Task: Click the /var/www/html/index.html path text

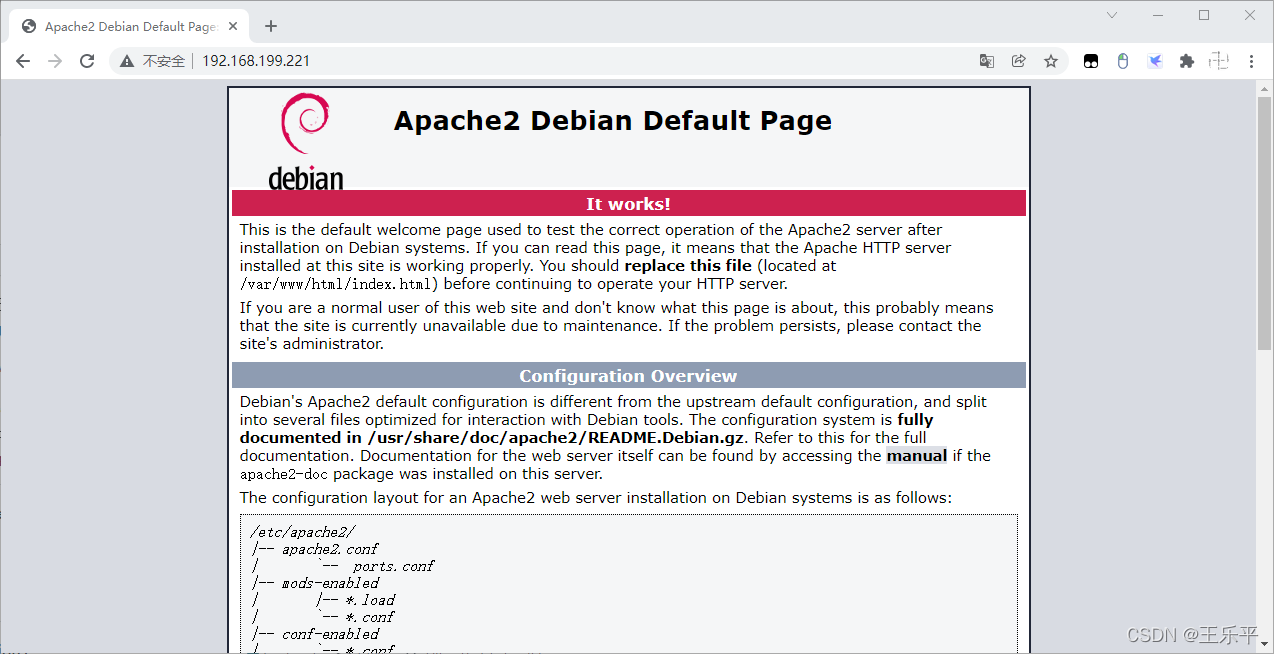Action: point(335,284)
